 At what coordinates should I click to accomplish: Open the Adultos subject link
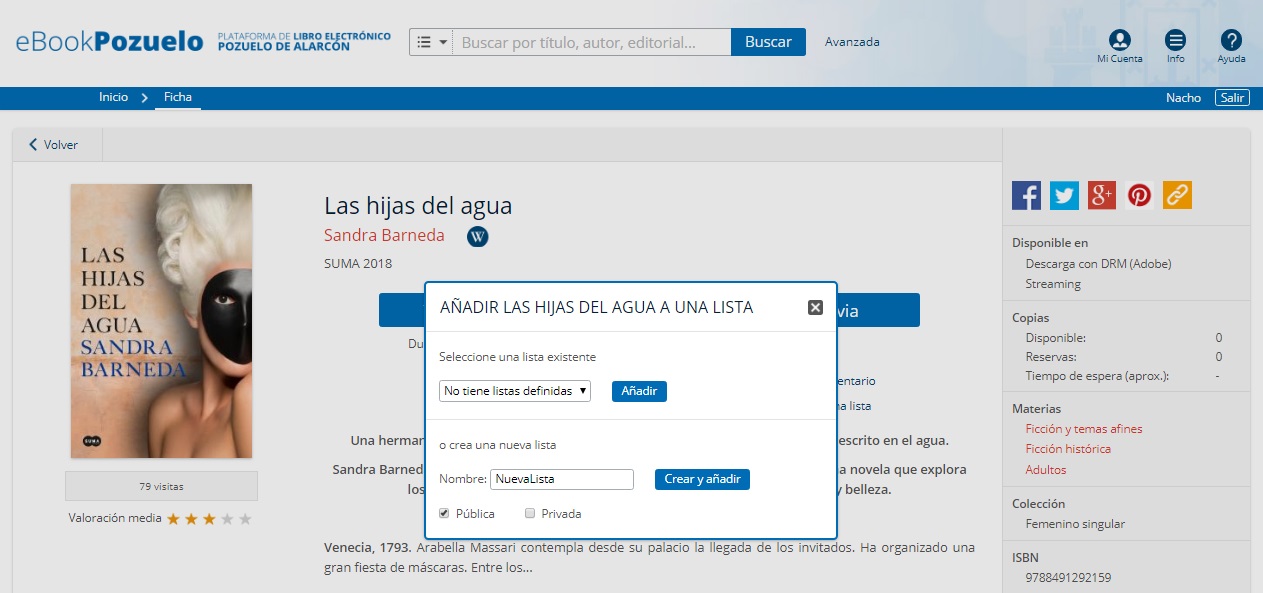coord(1046,470)
